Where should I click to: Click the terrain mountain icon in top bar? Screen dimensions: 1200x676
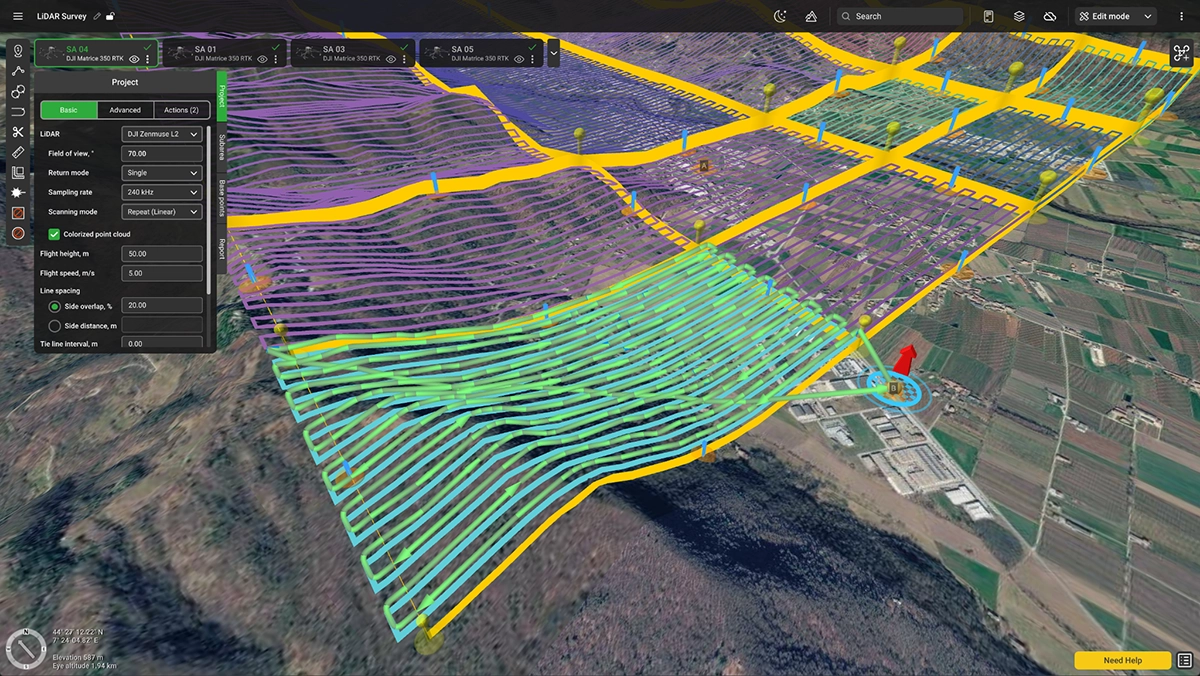(811, 16)
